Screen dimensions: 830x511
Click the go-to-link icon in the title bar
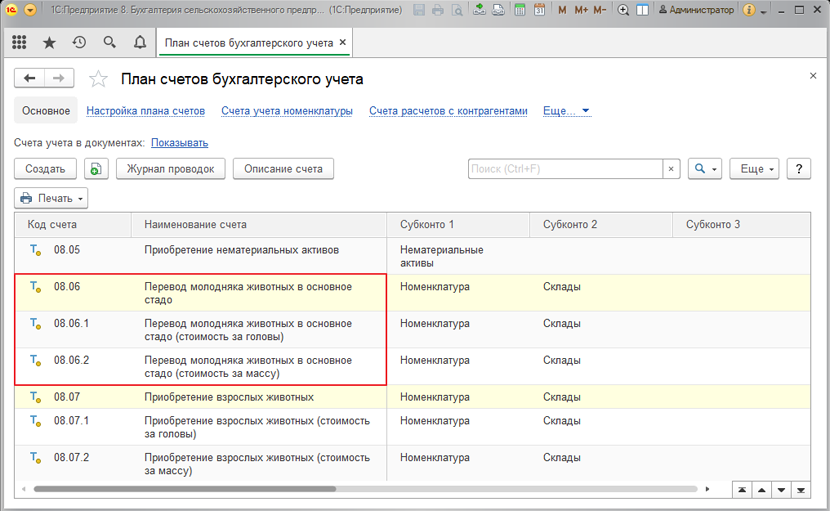coord(498,10)
